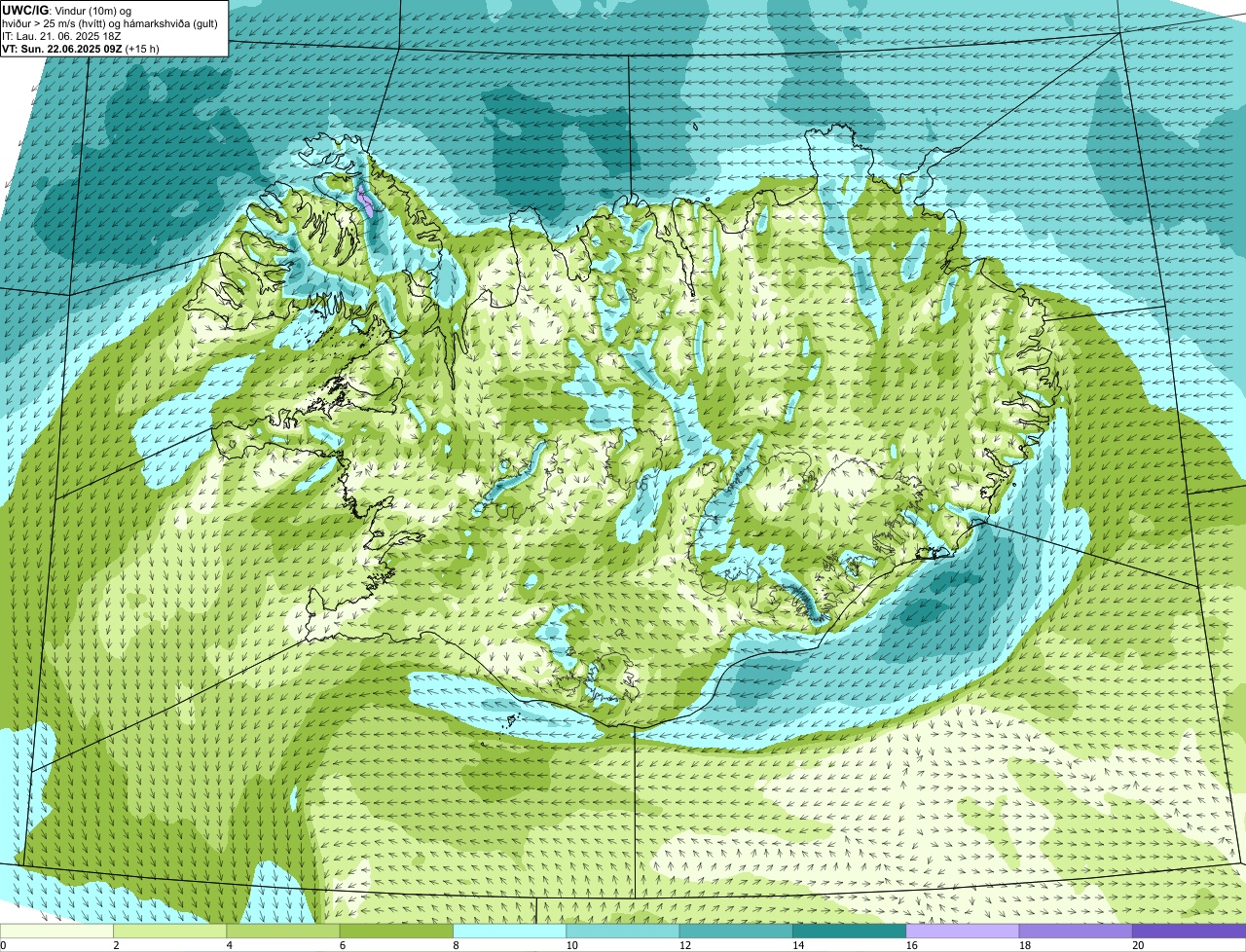The height and width of the screenshot is (952, 1246).
Task: Click the legend scale label "16"
Action: pos(911,945)
